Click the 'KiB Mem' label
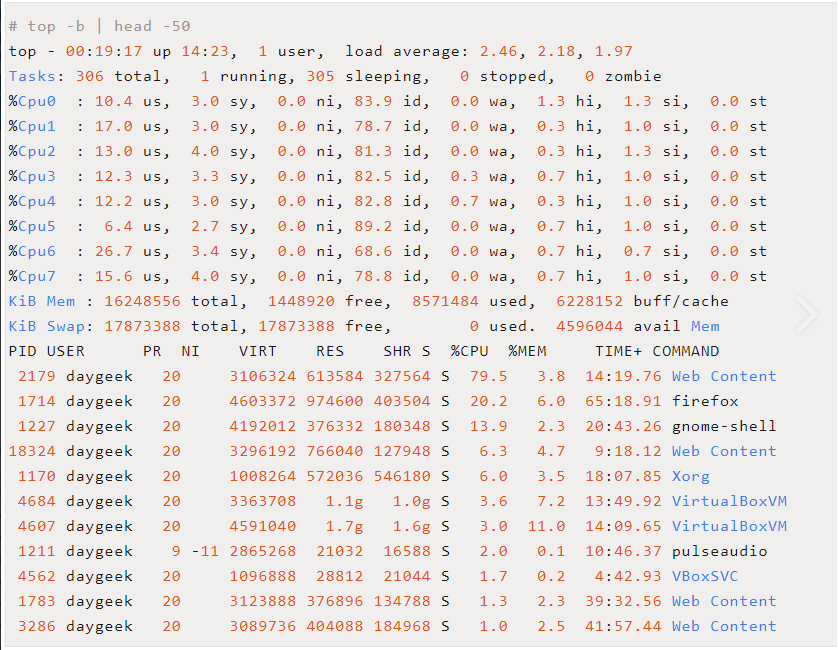 pyautogui.click(x=42, y=301)
